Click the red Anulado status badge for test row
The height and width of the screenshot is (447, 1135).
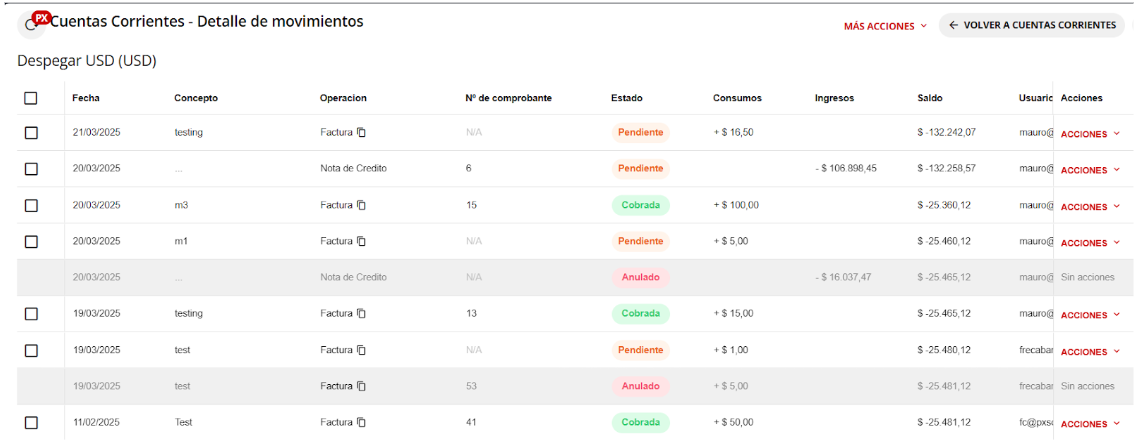640,386
